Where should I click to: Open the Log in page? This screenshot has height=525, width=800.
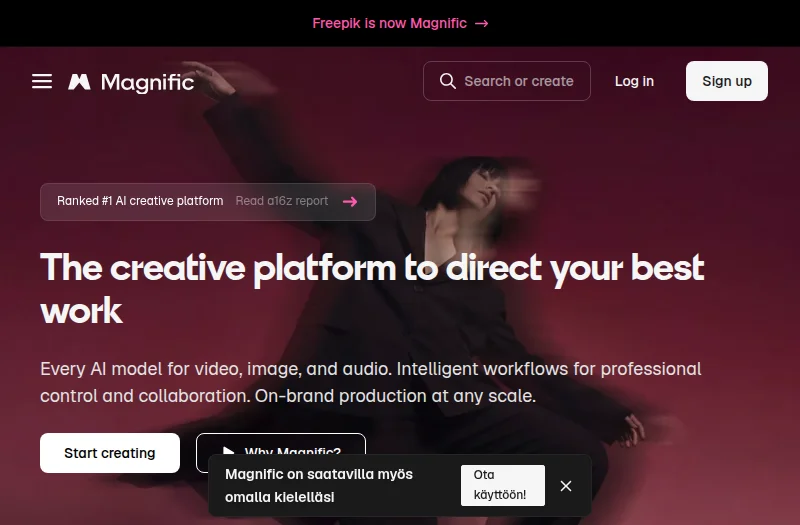coord(634,81)
